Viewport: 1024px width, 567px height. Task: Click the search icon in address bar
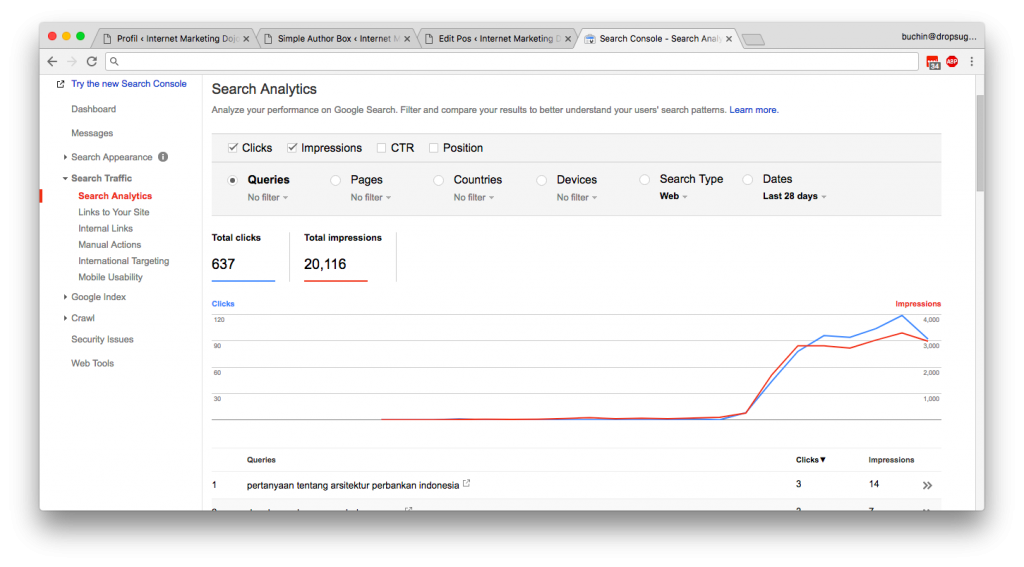(114, 61)
